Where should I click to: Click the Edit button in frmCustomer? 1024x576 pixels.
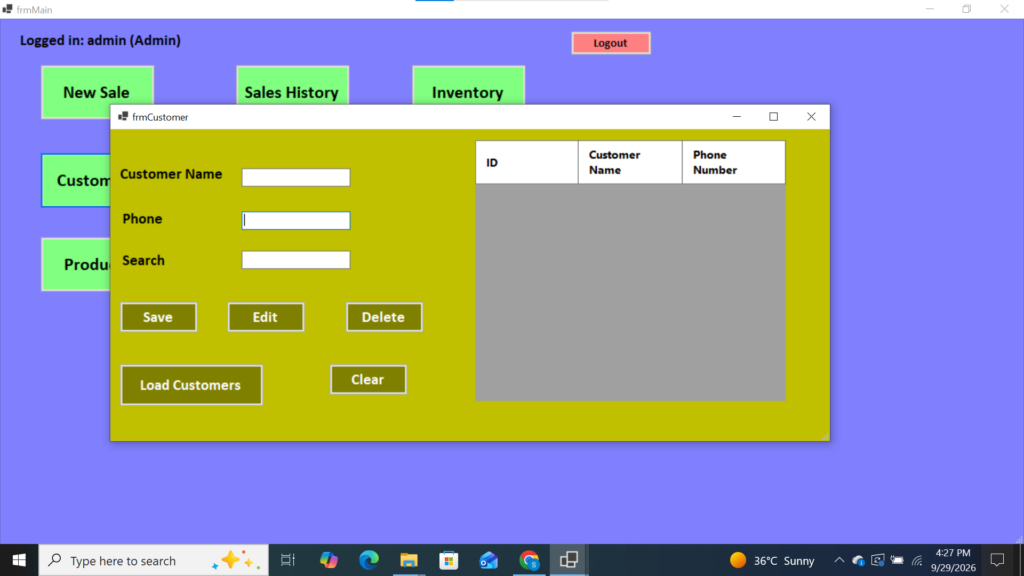click(266, 317)
